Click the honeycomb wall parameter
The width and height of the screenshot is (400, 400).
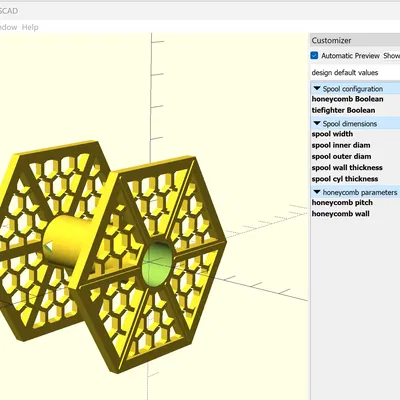click(x=340, y=214)
